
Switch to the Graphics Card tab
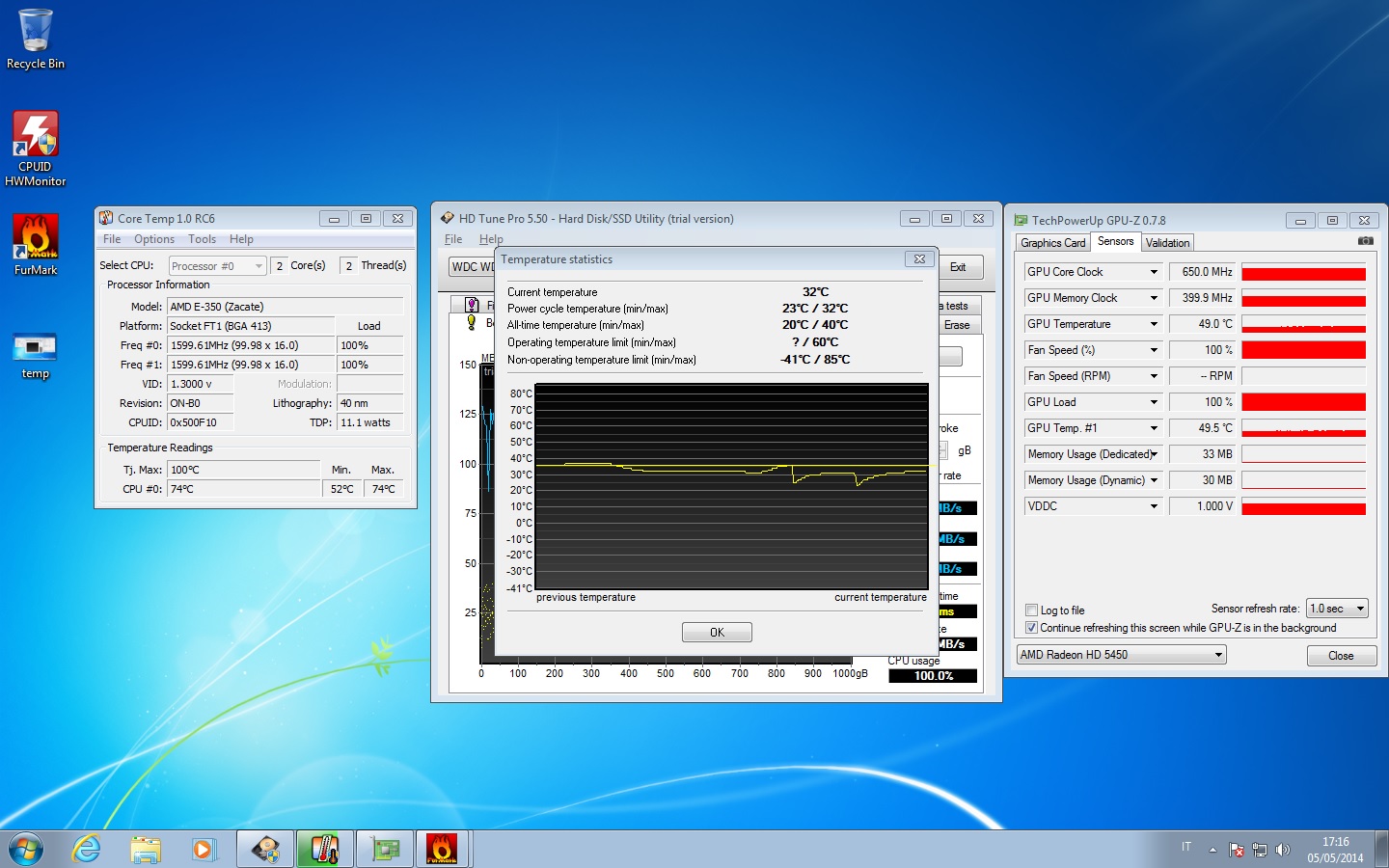click(x=1052, y=243)
